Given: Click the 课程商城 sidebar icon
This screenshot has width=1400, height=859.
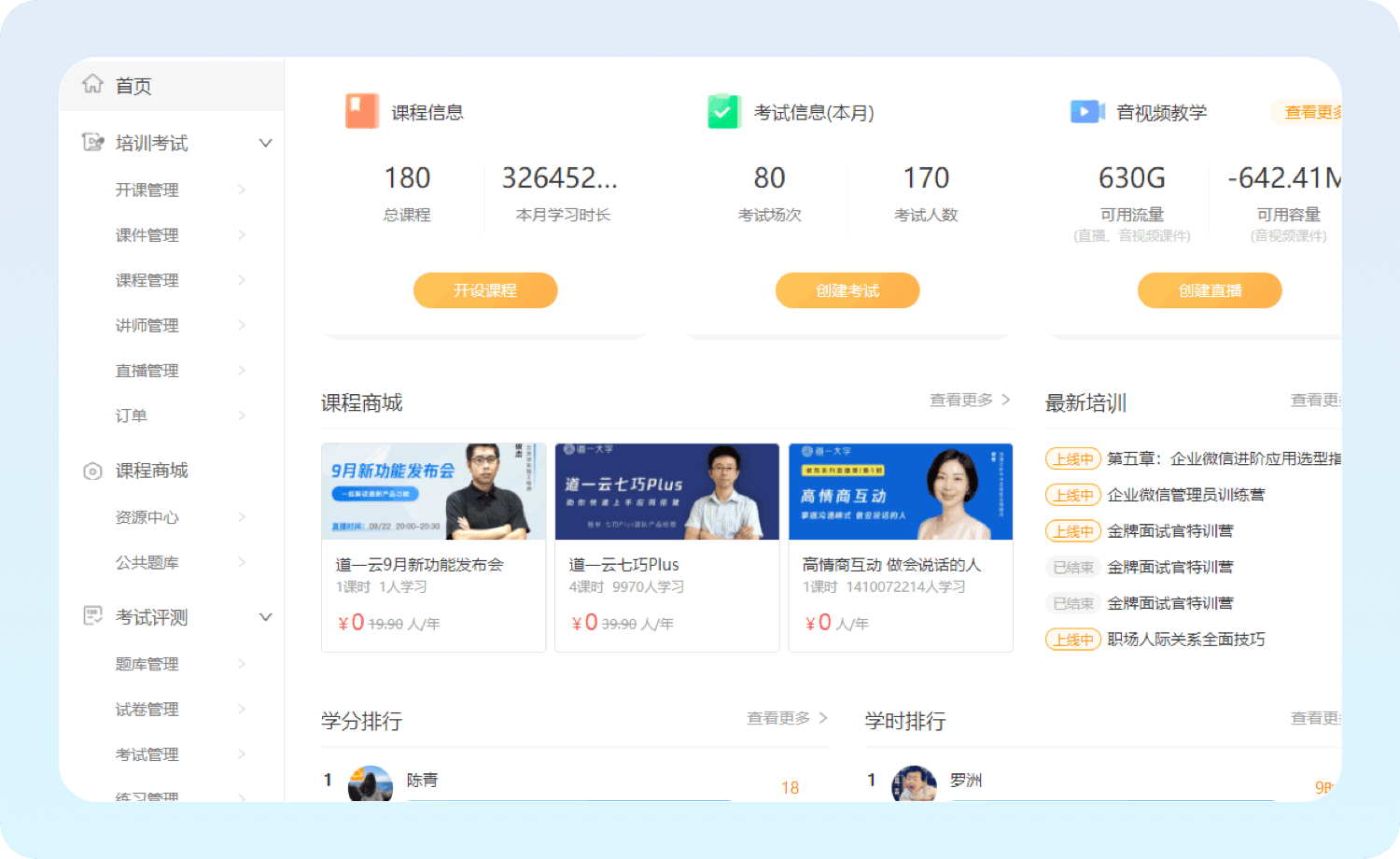Looking at the screenshot, I should coord(92,471).
